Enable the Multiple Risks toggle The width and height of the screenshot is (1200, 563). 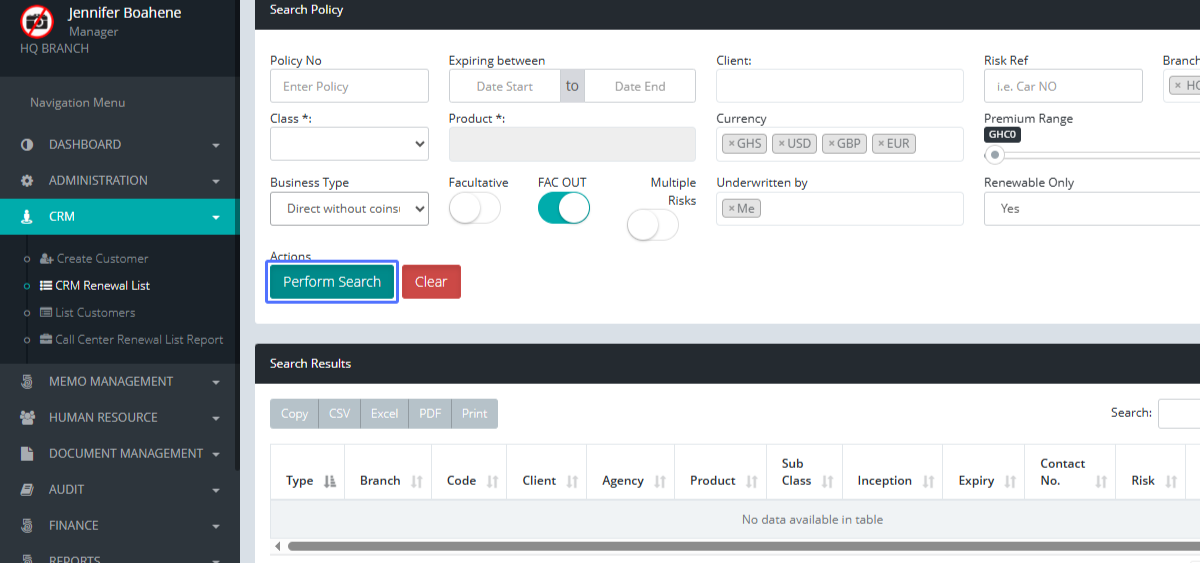point(653,226)
